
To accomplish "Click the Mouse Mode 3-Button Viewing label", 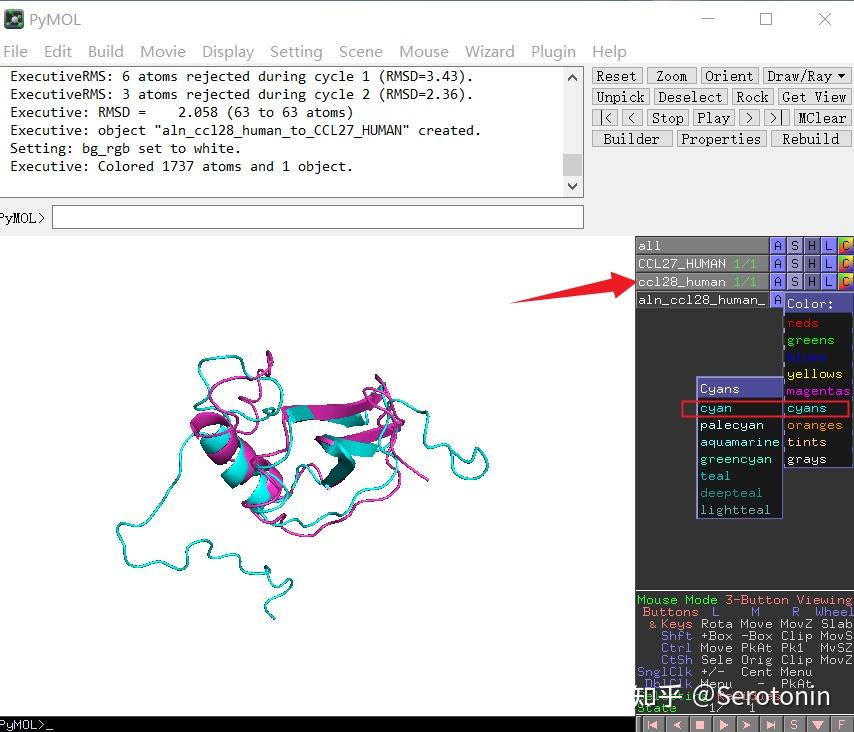I will (x=745, y=600).
